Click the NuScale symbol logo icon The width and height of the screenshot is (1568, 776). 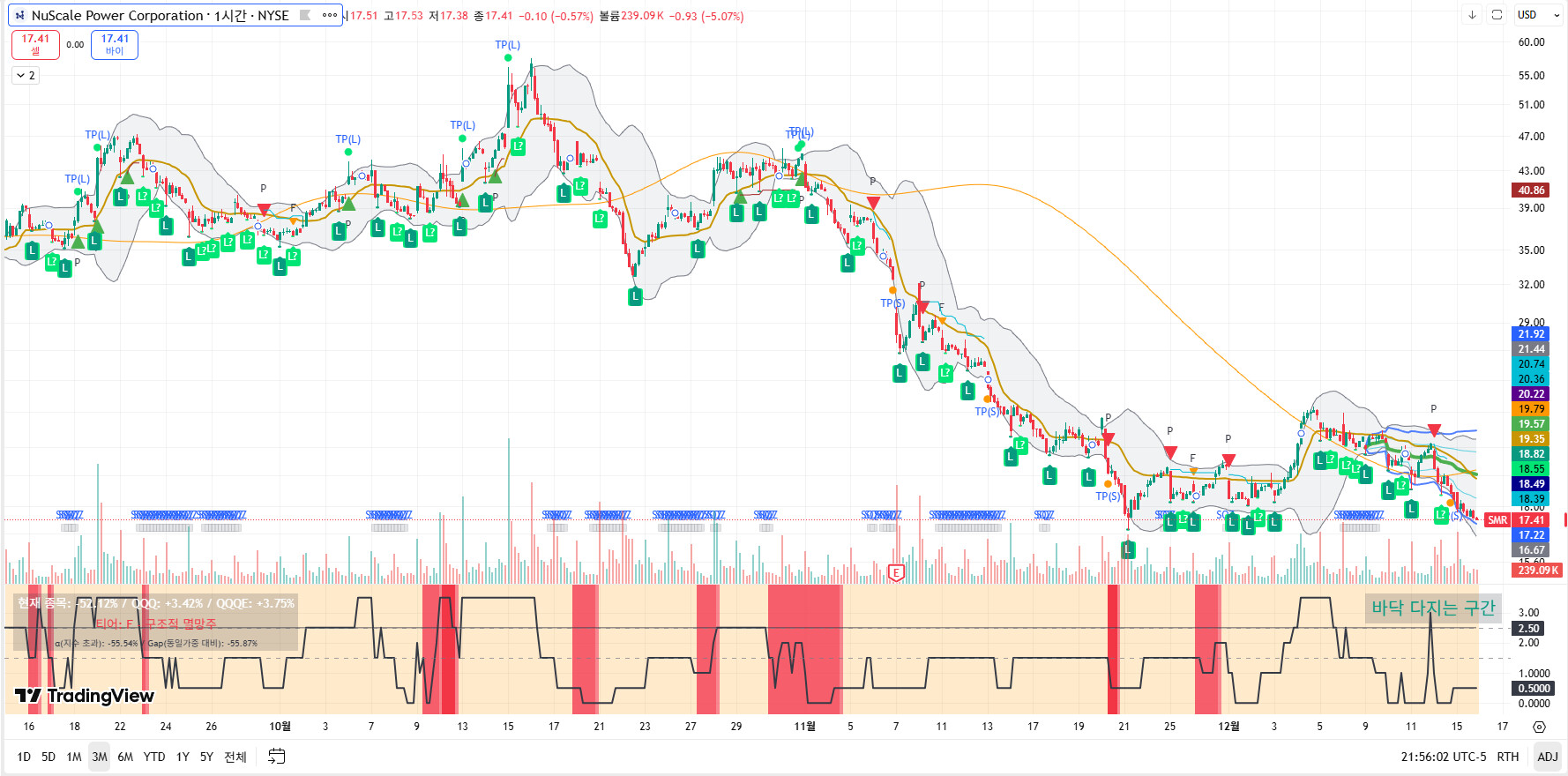point(20,16)
